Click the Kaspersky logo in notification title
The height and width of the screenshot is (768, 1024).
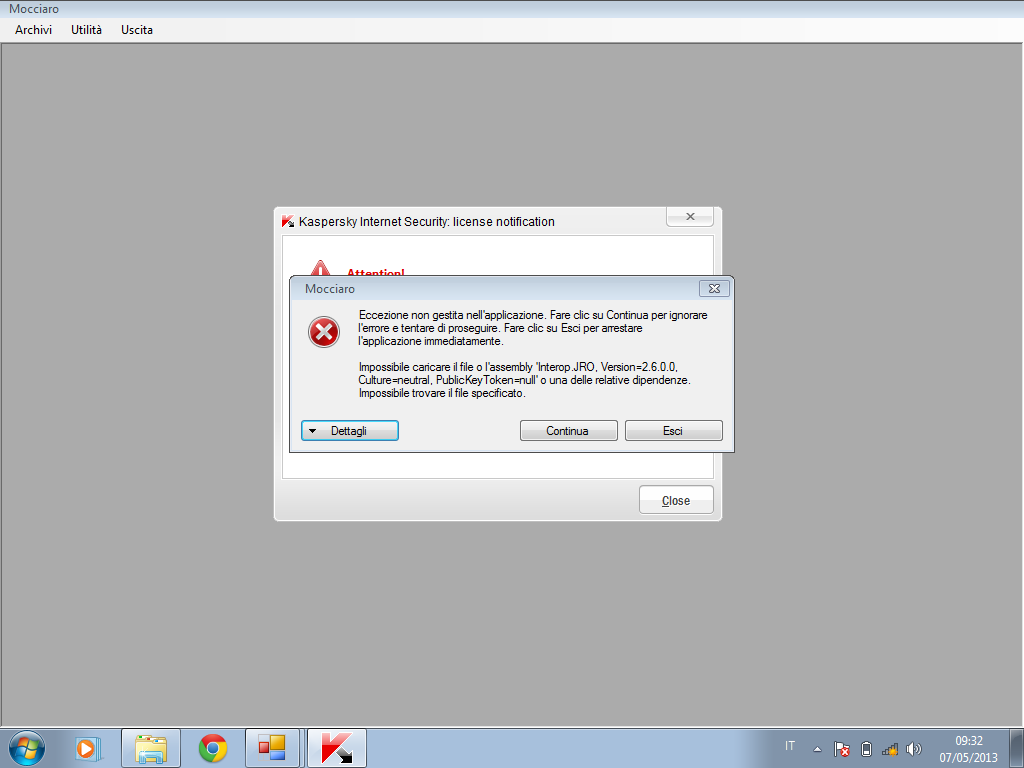tap(287, 221)
